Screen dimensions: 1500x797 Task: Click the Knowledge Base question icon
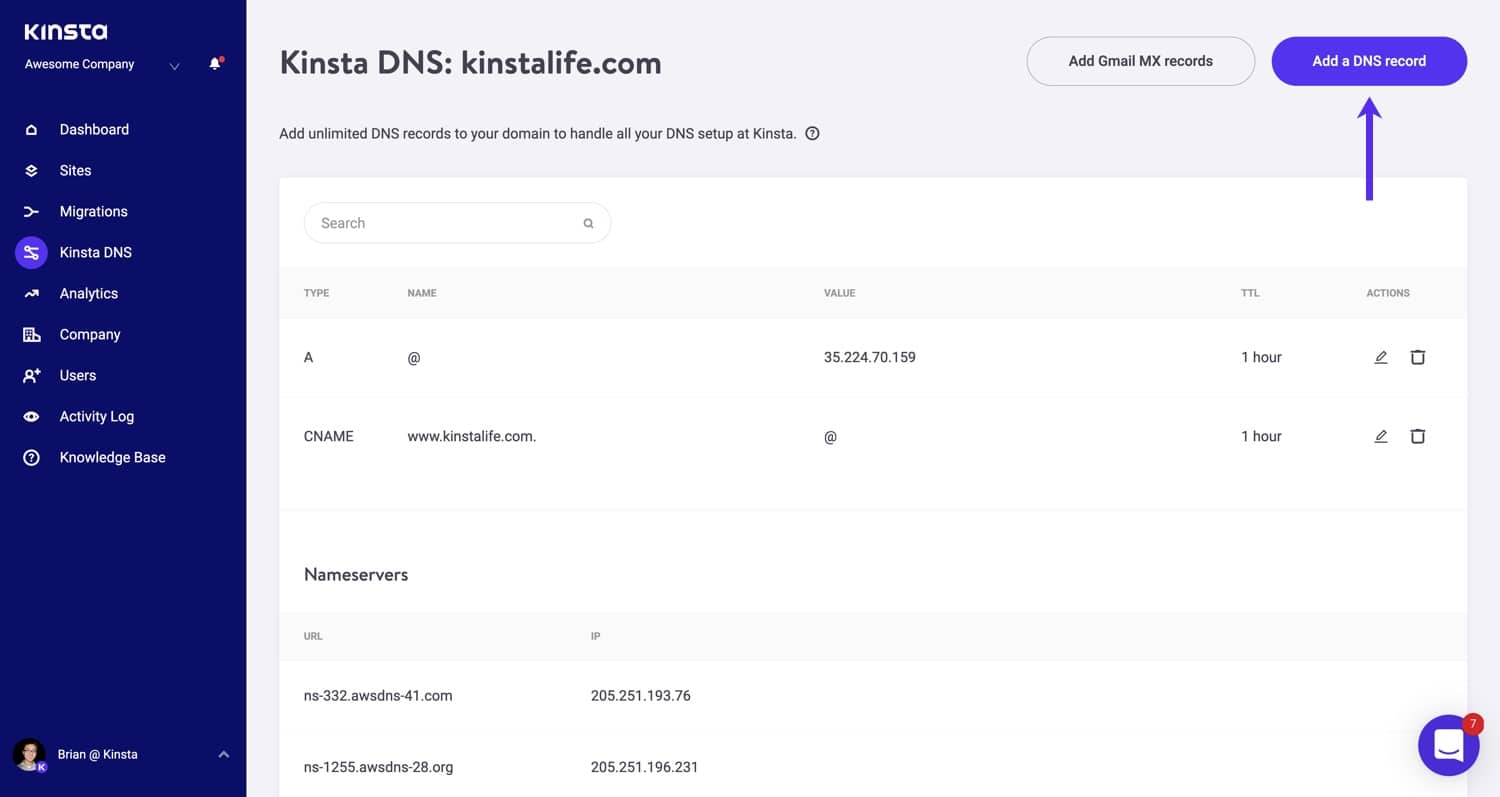point(31,458)
